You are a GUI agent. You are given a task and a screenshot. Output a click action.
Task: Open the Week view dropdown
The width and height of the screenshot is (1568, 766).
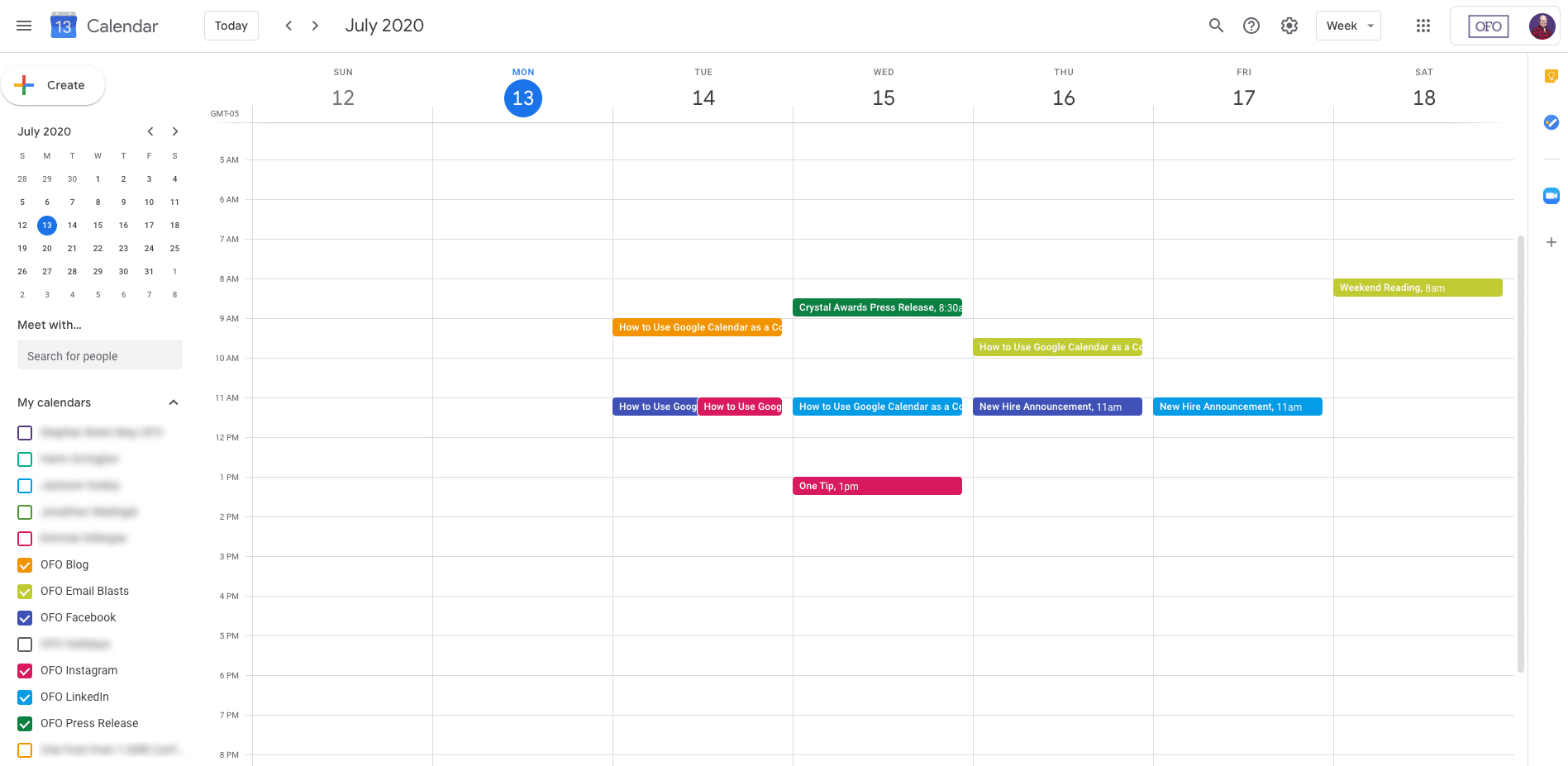pos(1348,26)
